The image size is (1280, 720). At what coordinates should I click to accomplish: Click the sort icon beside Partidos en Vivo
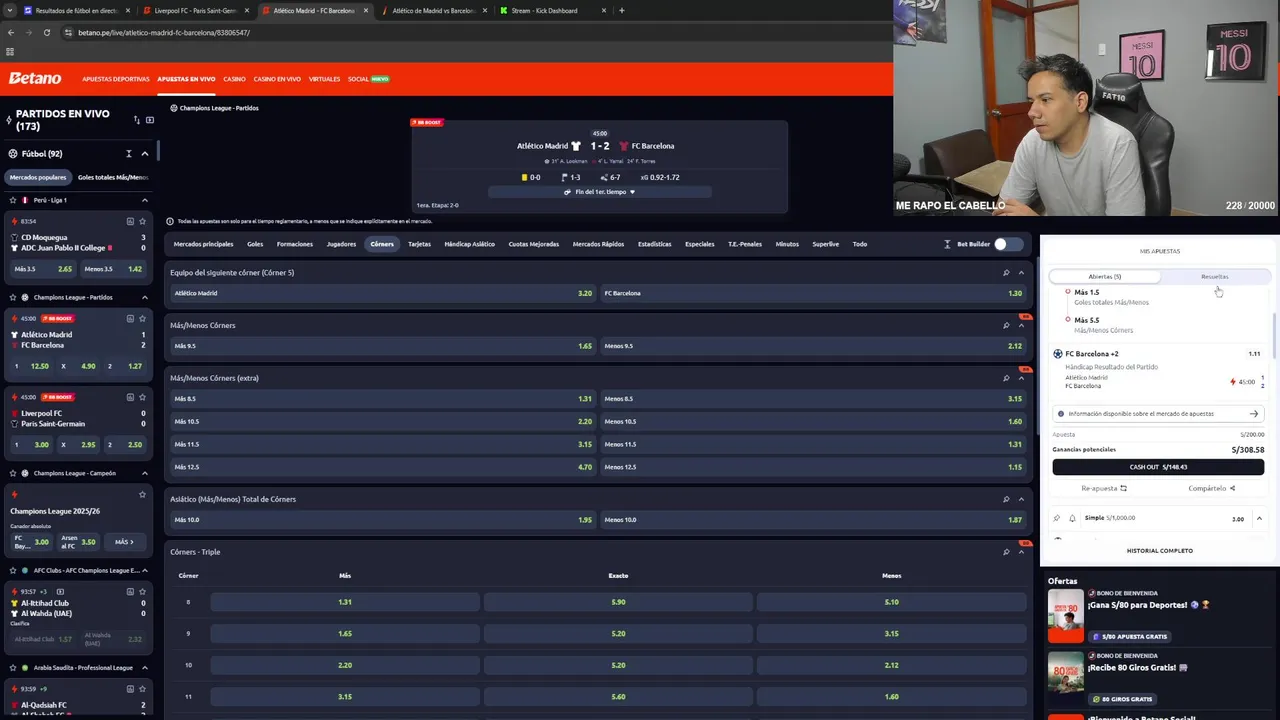(x=137, y=120)
